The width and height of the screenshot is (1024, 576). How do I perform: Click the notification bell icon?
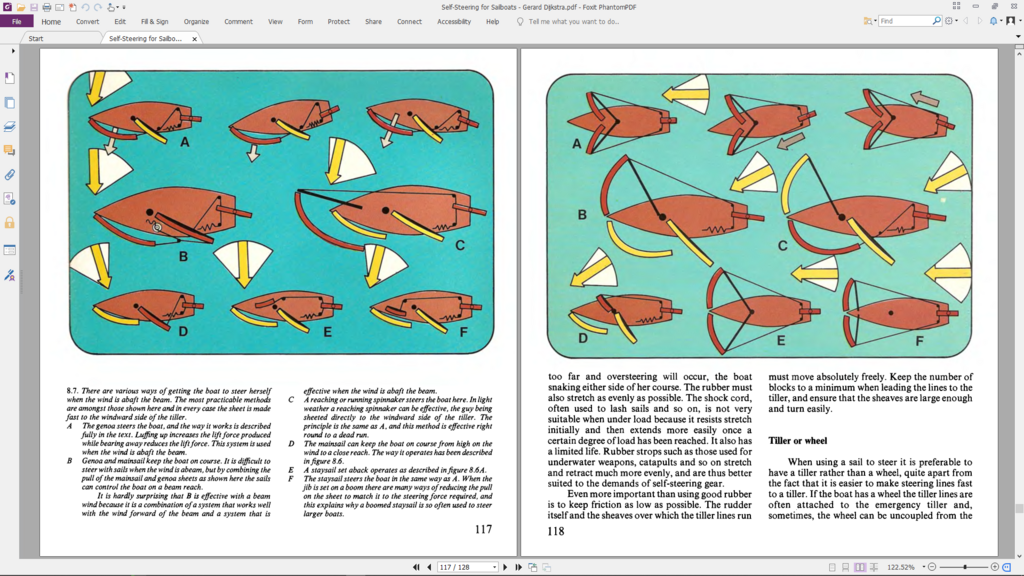[993, 21]
